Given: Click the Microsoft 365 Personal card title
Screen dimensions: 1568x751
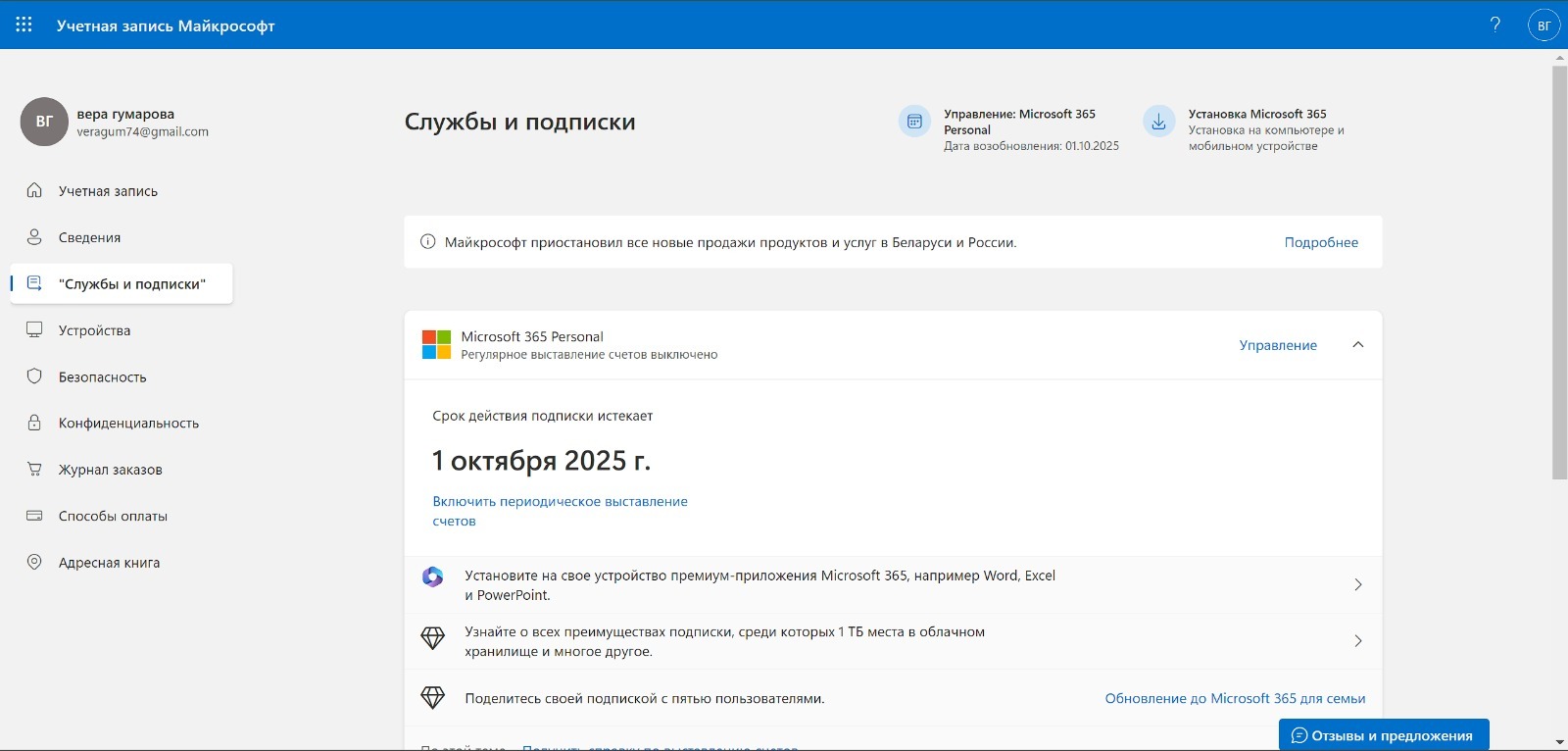Looking at the screenshot, I should pyautogui.click(x=532, y=336).
